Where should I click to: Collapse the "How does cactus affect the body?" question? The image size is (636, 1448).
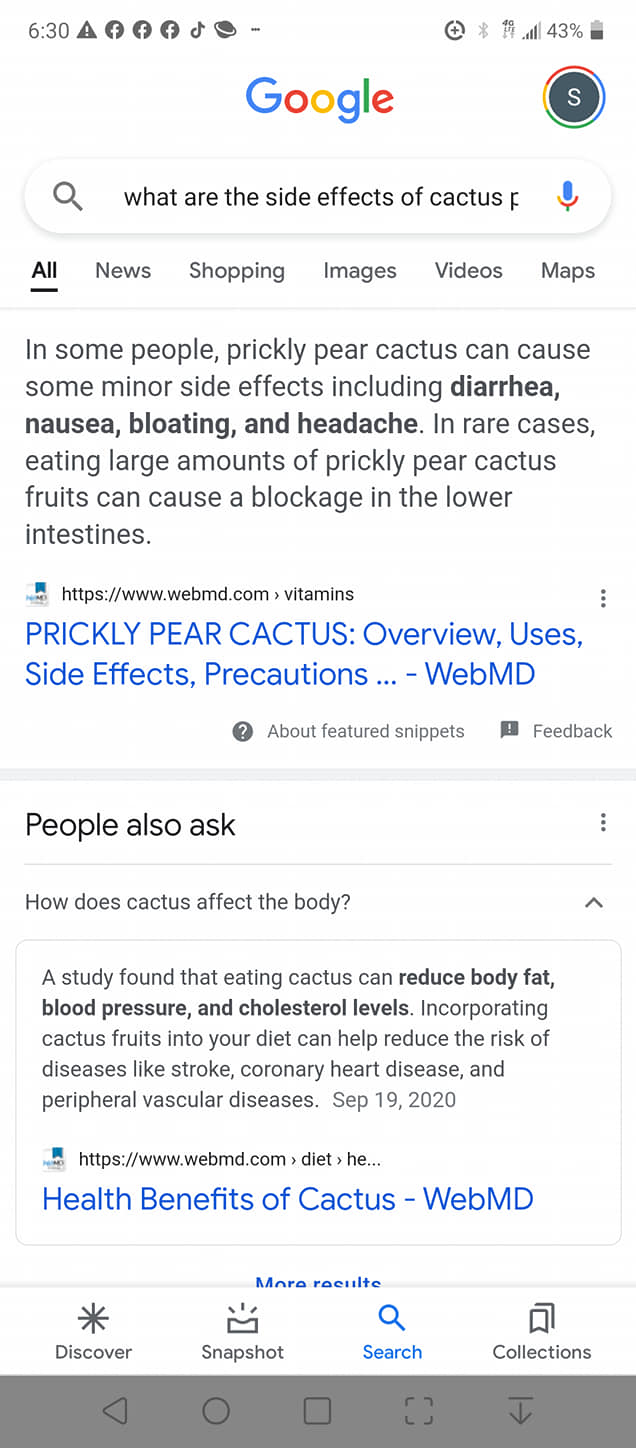pyautogui.click(x=593, y=902)
